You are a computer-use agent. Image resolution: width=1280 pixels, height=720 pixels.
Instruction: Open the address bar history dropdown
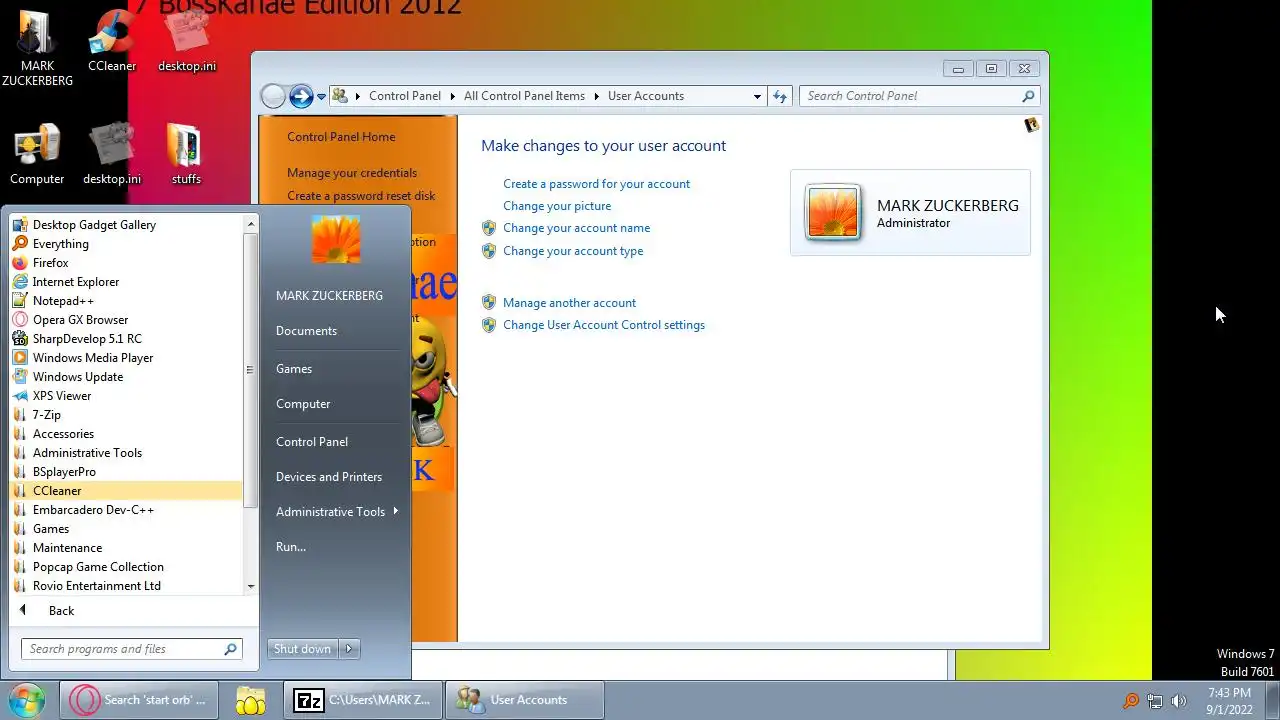757,96
